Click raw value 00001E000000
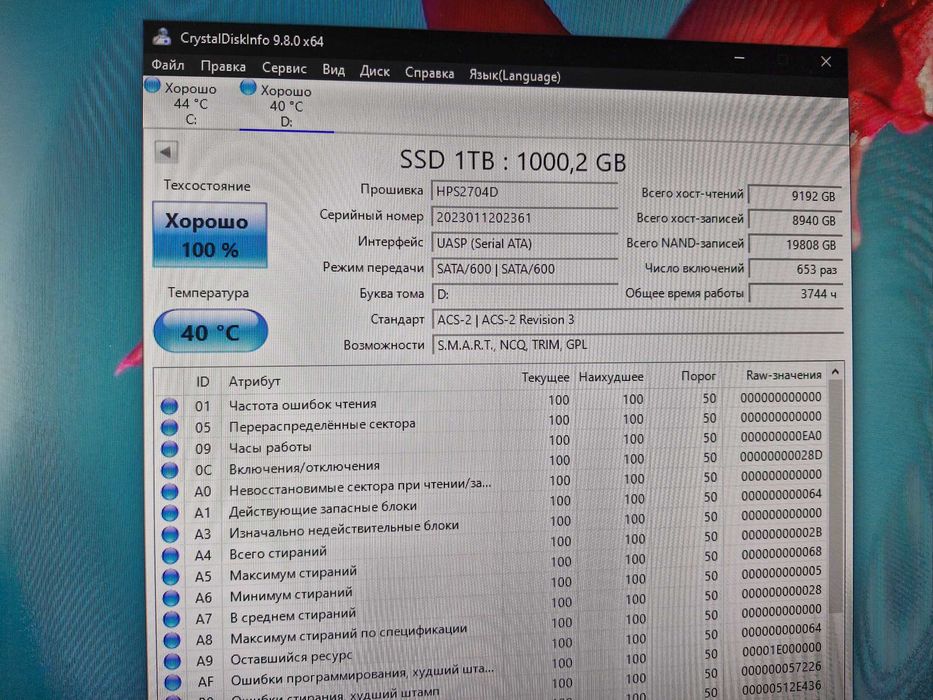 pos(781,649)
